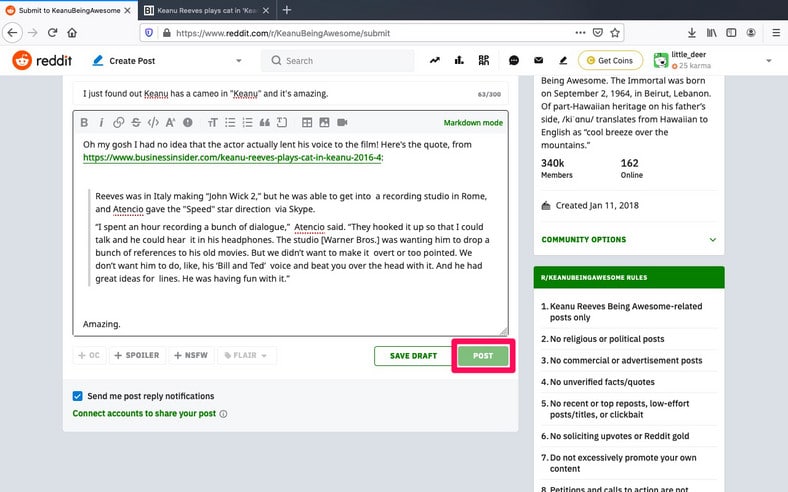
Task: Mark selected text as spoiler
Action: 187,122
